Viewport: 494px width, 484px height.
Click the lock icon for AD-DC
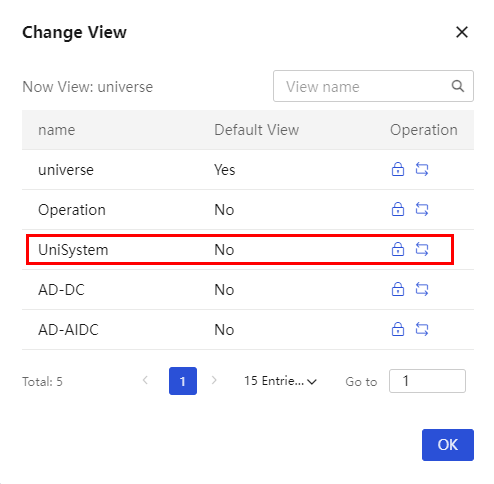point(398,289)
